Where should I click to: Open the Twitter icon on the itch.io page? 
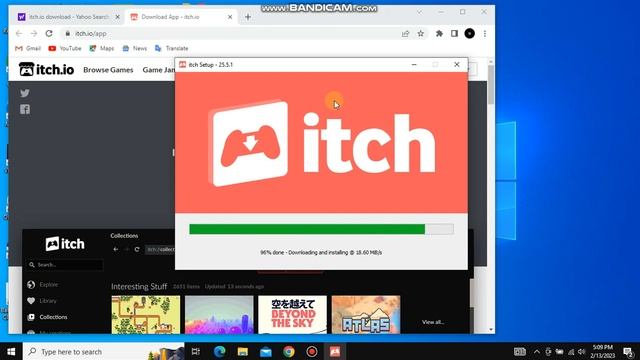pos(25,93)
